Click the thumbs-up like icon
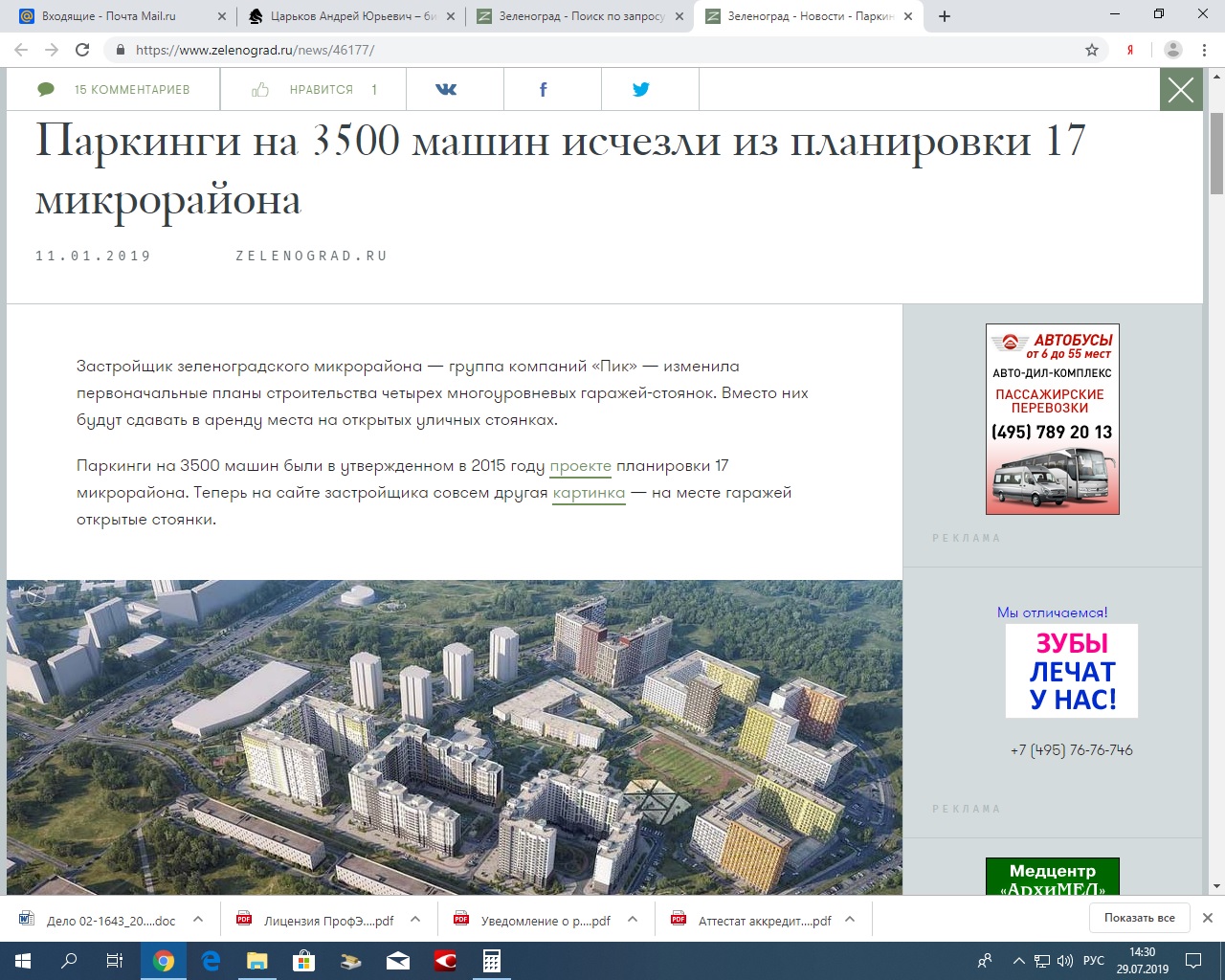Screen dimensions: 1225x980 coord(260,89)
